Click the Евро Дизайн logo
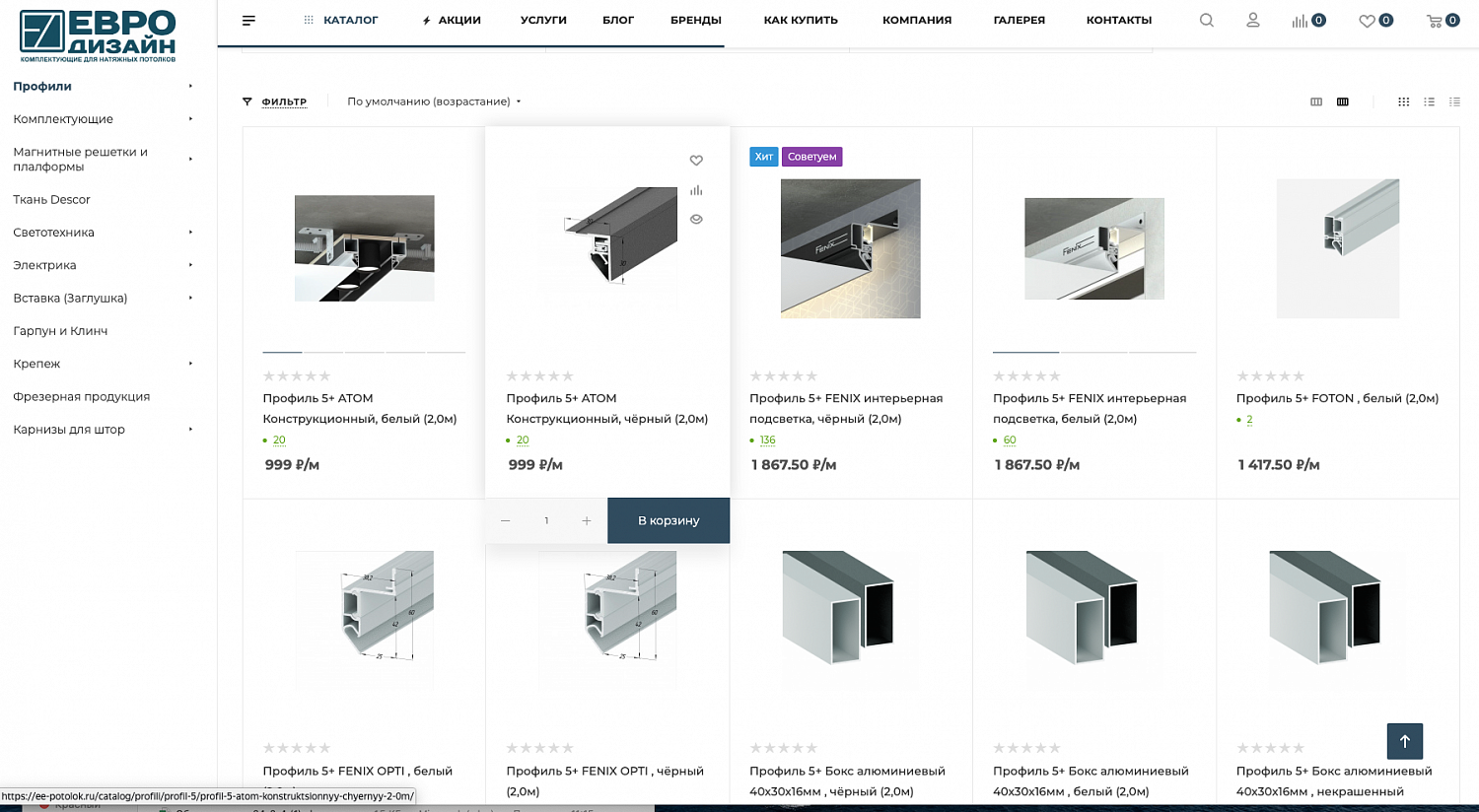The width and height of the screenshot is (1479, 812). [x=98, y=35]
